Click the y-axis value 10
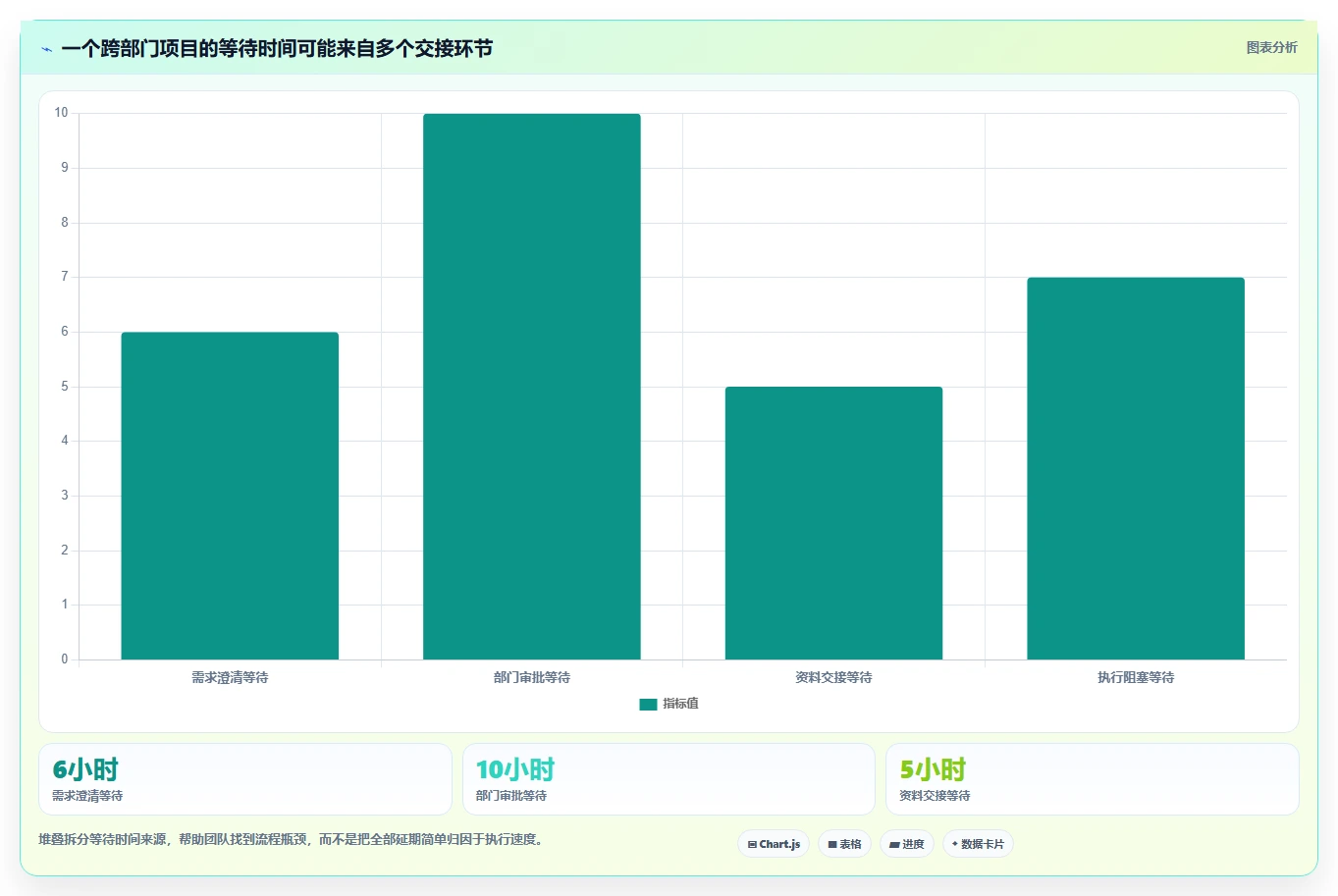 point(62,113)
